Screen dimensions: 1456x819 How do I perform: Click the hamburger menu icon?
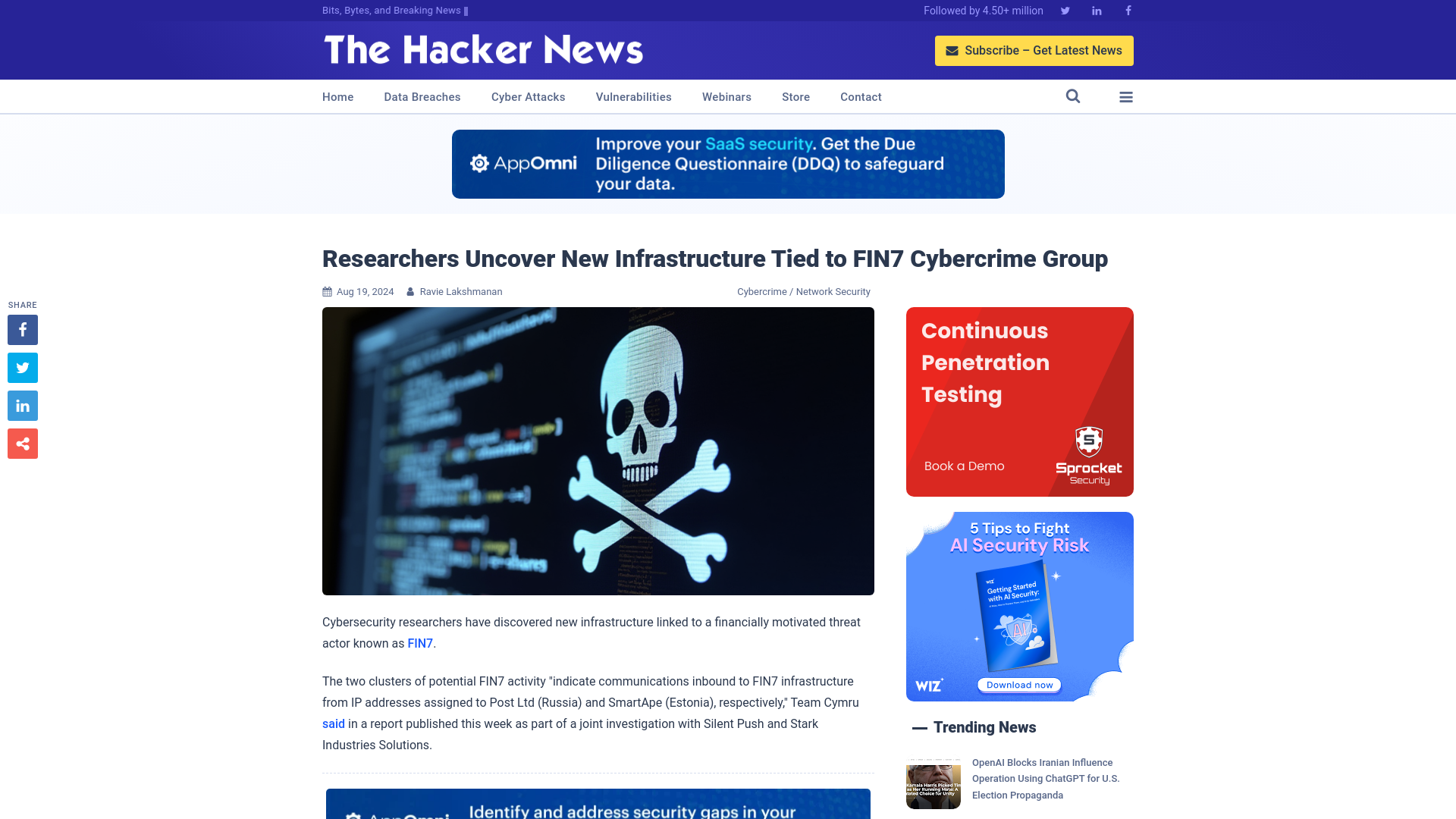(x=1126, y=97)
